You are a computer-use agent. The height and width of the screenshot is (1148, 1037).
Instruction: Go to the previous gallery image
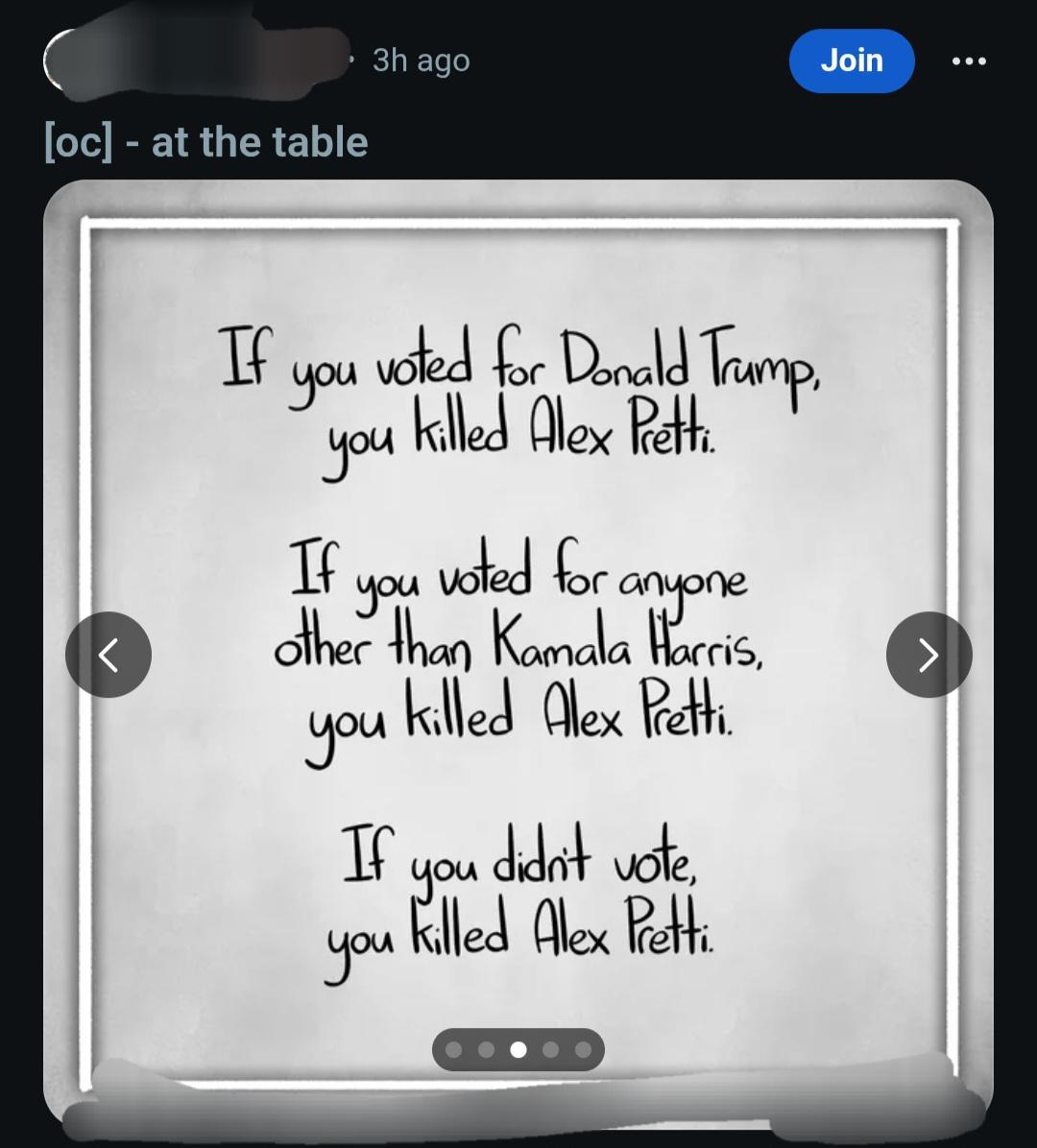[x=109, y=655]
